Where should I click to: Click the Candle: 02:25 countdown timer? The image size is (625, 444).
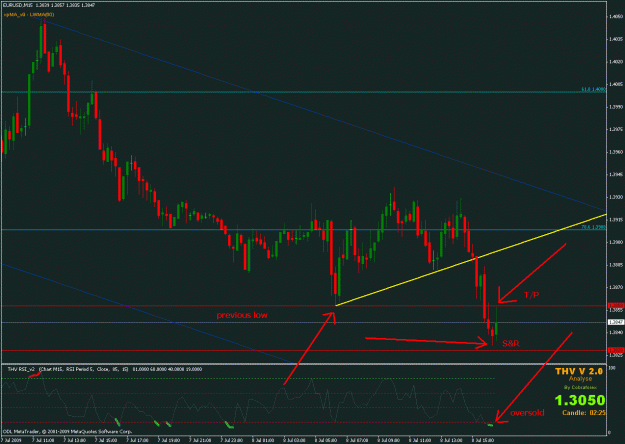tap(584, 413)
